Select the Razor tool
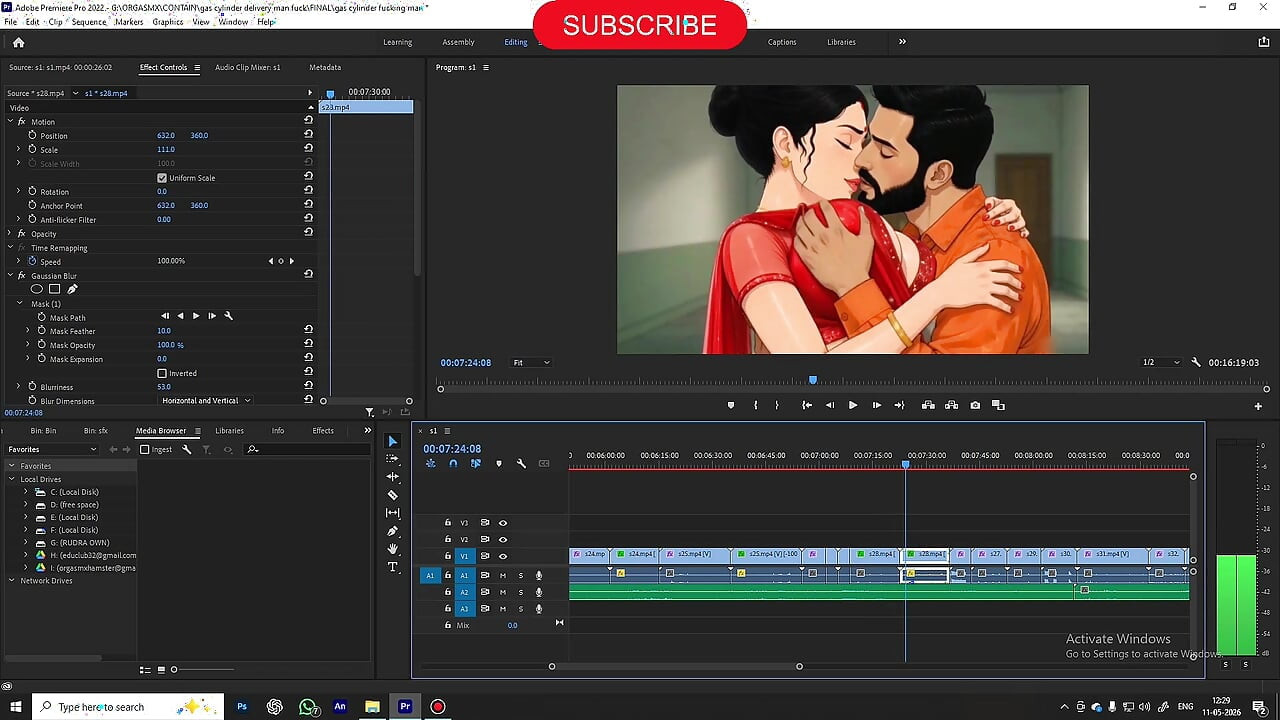The width and height of the screenshot is (1280, 720). pyautogui.click(x=392, y=494)
